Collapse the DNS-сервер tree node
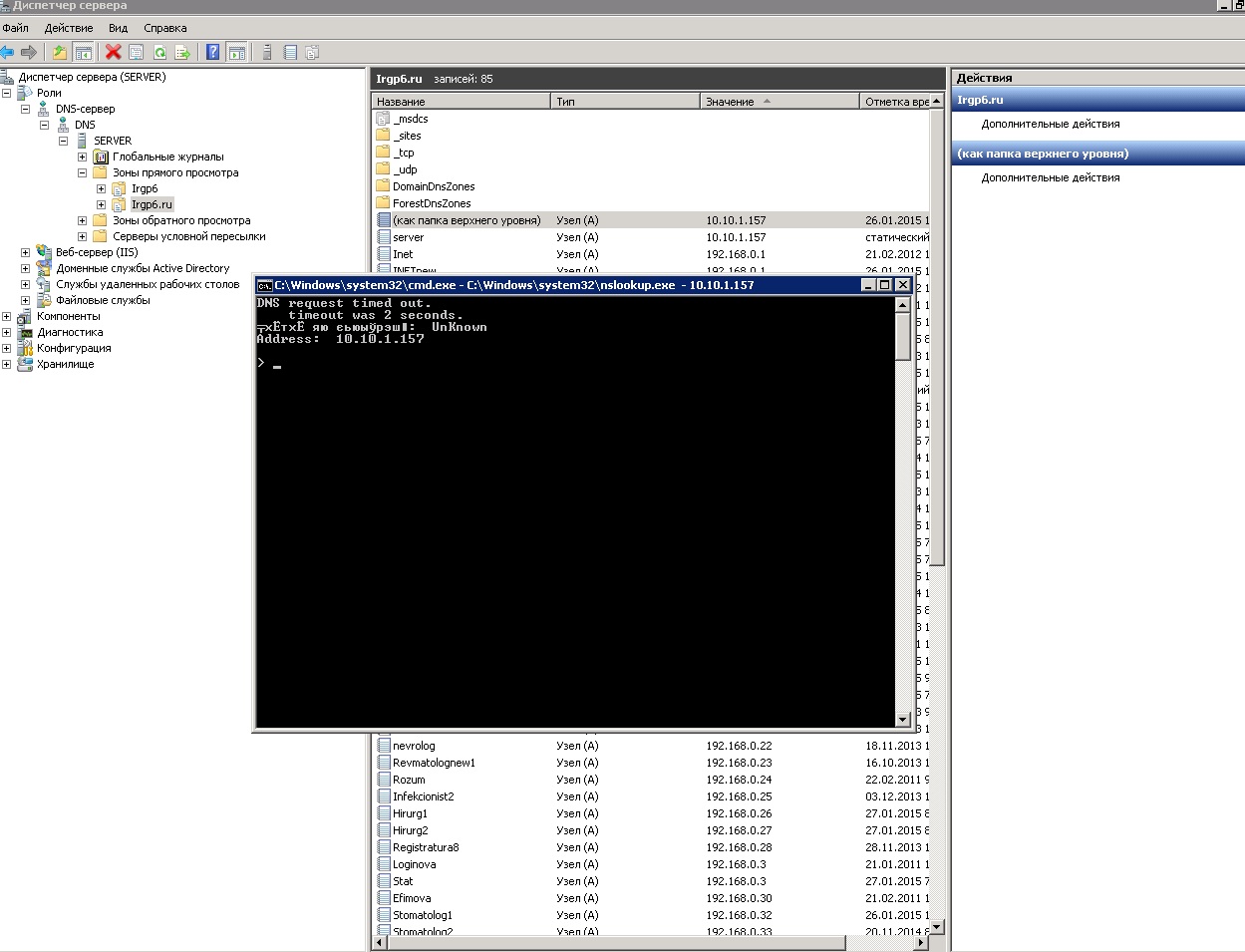This screenshot has height=952, width=1245. (25, 109)
